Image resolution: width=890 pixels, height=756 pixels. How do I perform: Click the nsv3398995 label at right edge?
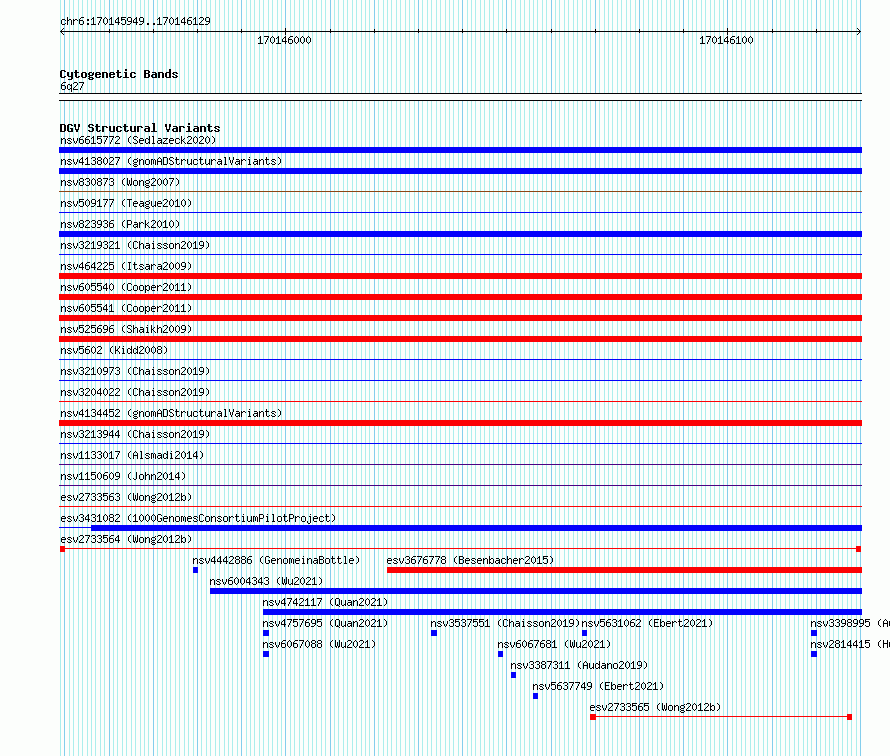click(x=850, y=623)
